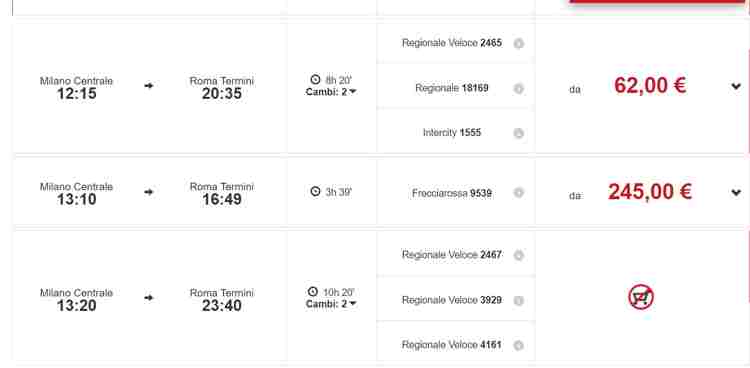The height and width of the screenshot is (368, 750).
Task: Click the crossed-out cart unavailable icon
Action: click(641, 297)
